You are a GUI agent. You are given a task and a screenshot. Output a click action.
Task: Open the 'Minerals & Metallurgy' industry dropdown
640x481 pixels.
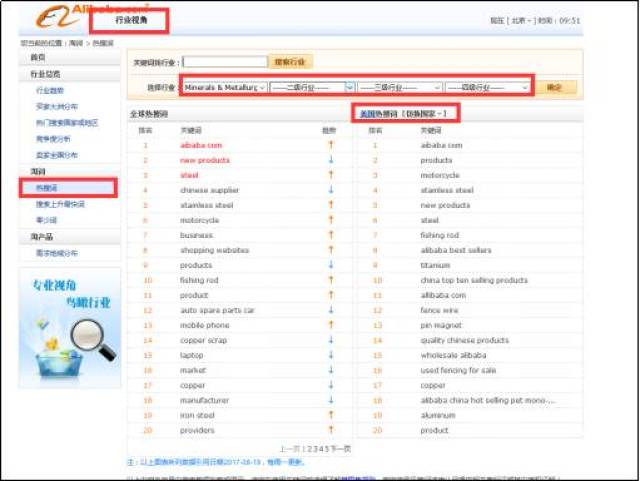click(224, 87)
